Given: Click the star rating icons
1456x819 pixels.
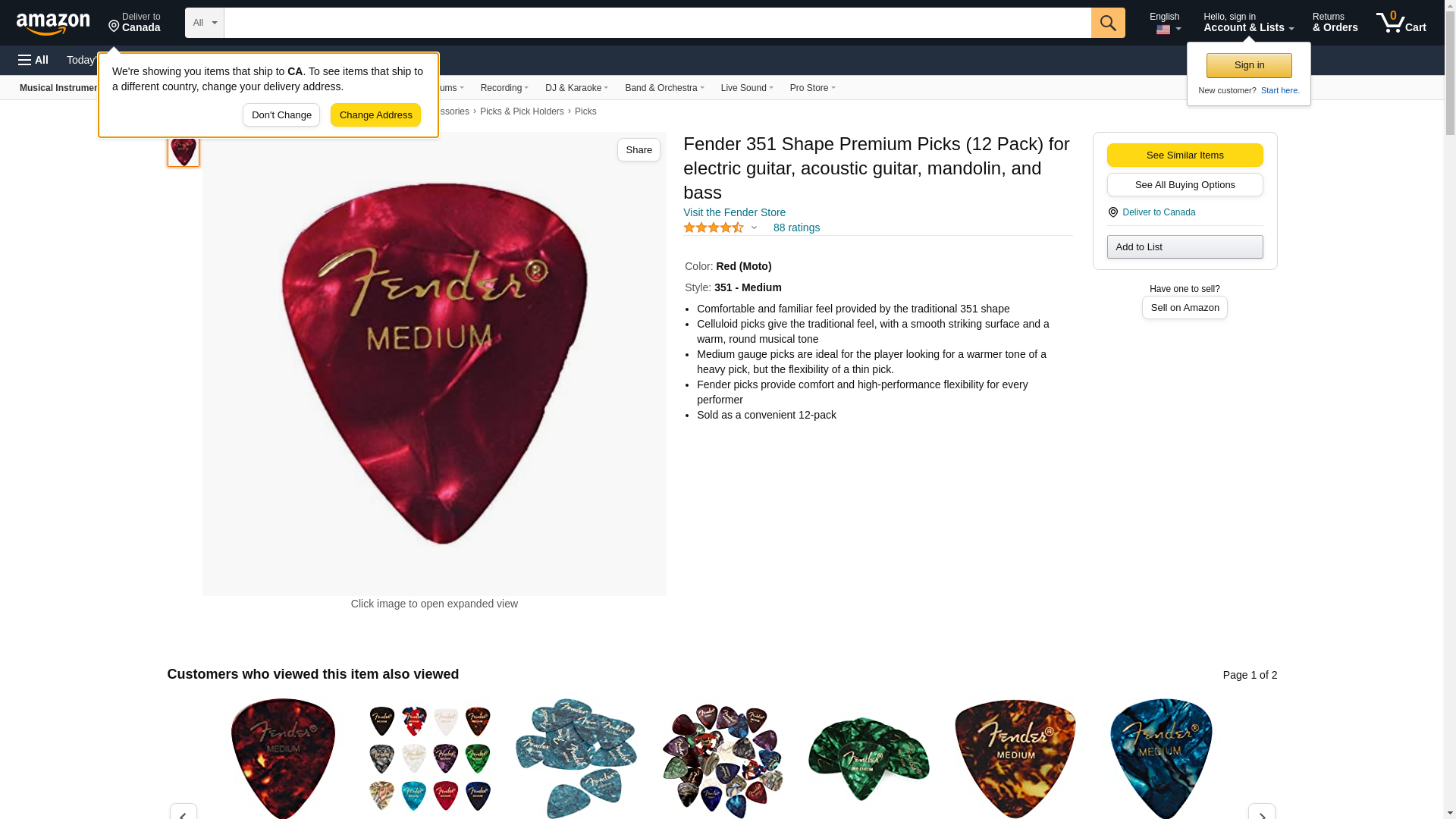Looking at the screenshot, I should [x=714, y=227].
